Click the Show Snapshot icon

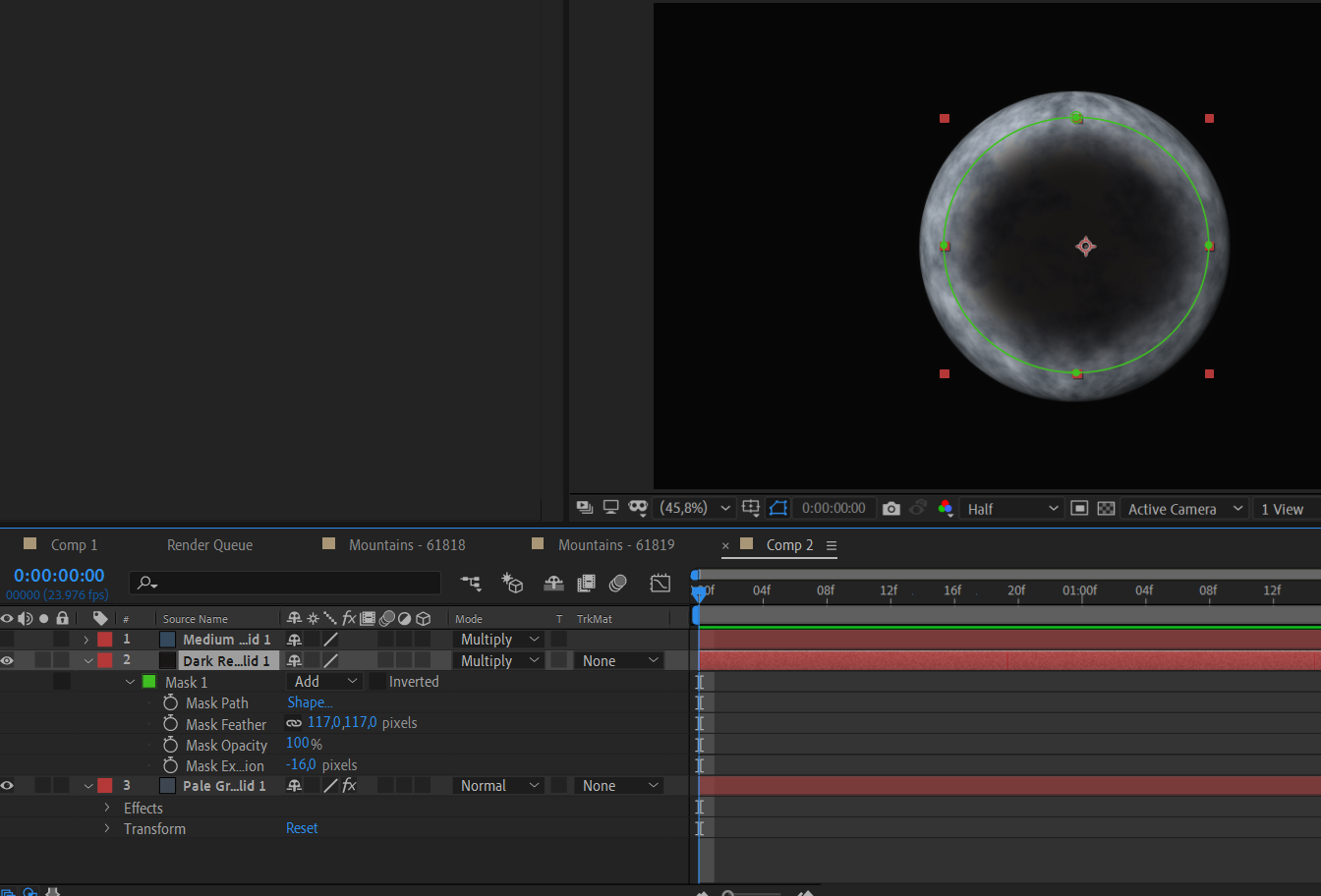pos(918,508)
